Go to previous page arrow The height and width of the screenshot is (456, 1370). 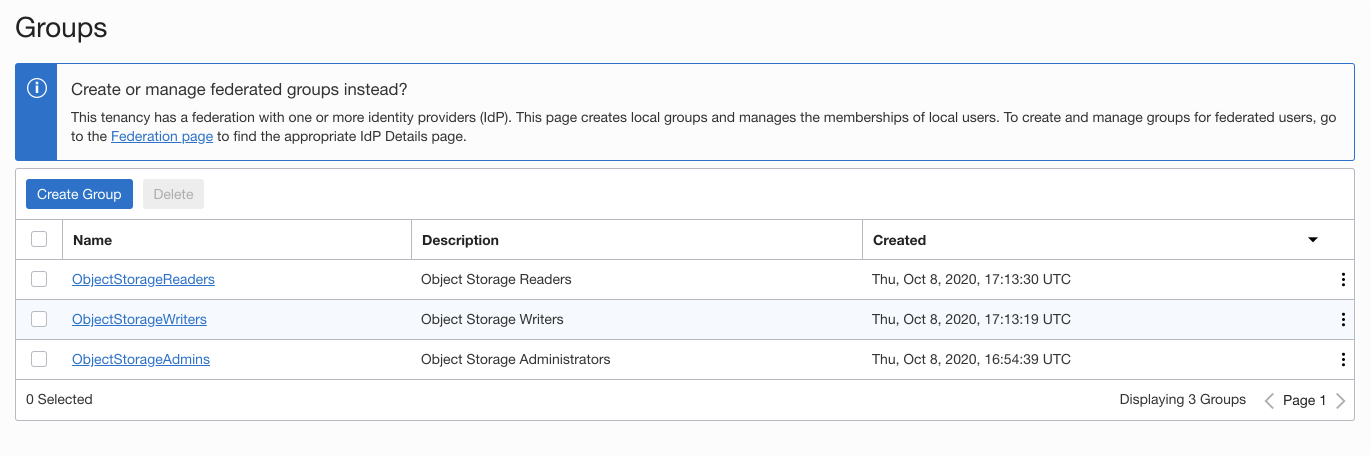tap(1269, 400)
